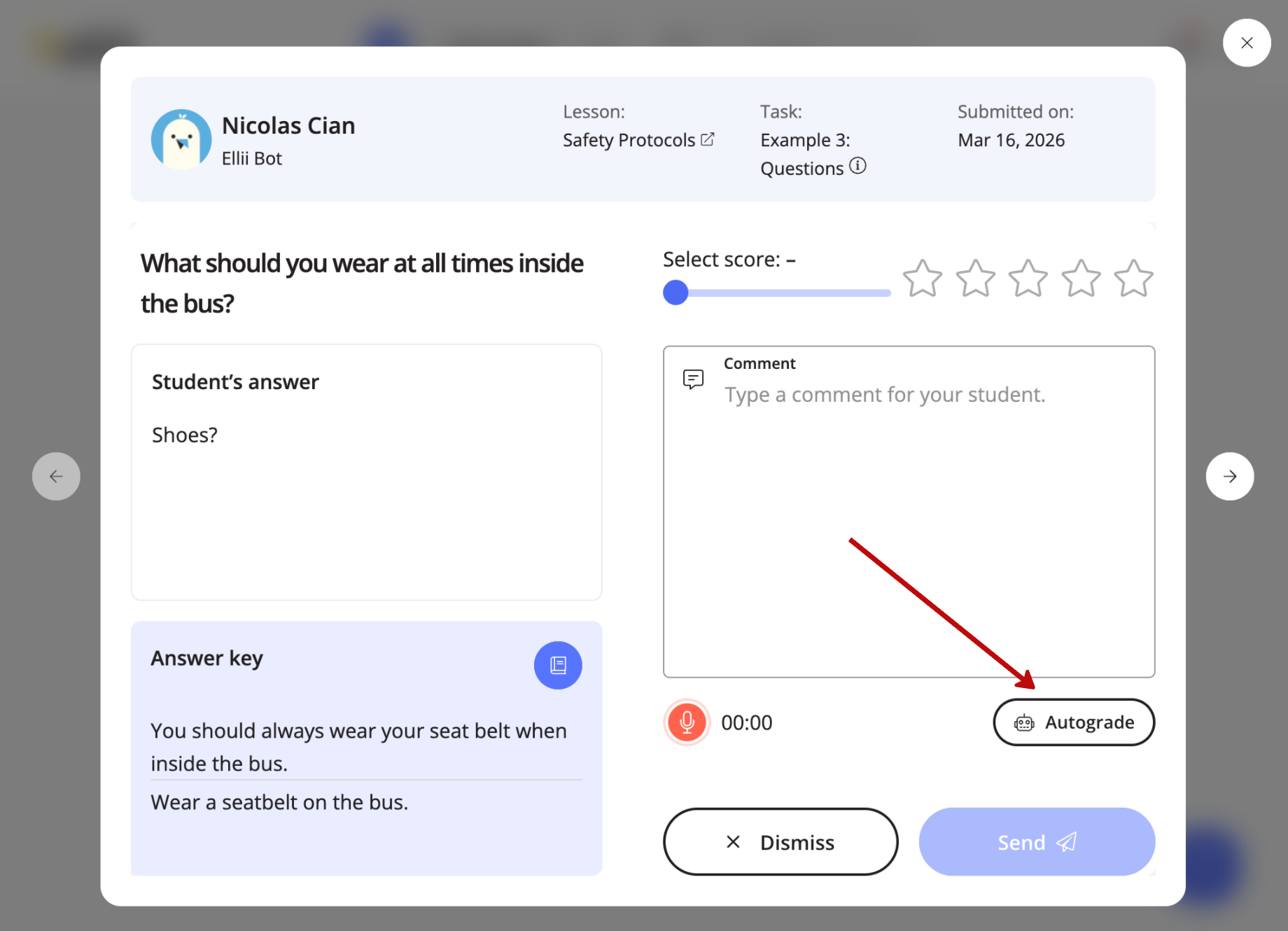Open the answer key book icon
Image resolution: width=1288 pixels, height=931 pixels.
[558, 665]
